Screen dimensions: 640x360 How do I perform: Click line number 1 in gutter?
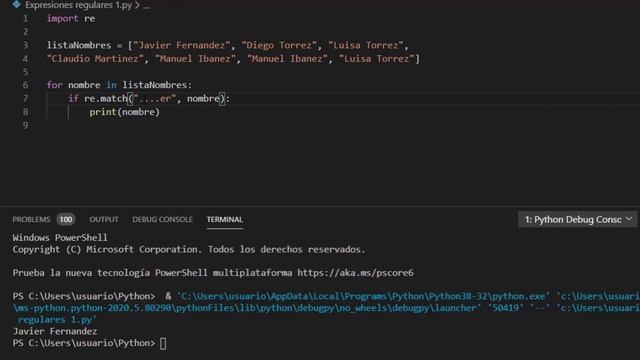coord(25,18)
